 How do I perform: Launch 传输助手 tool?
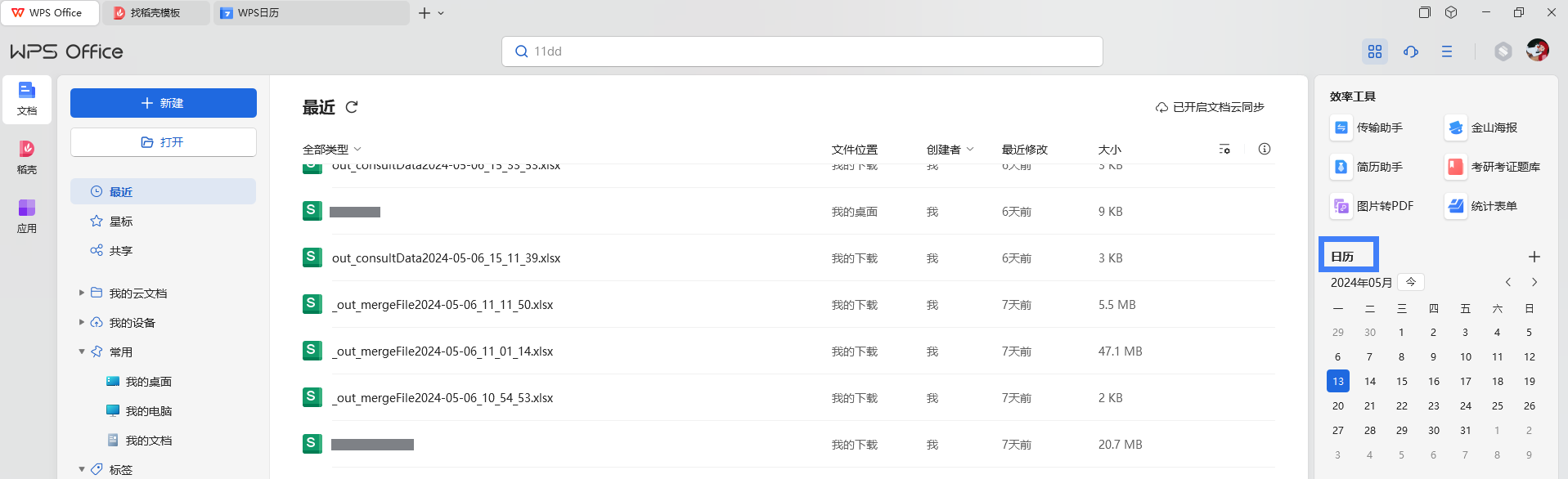[x=1368, y=128]
